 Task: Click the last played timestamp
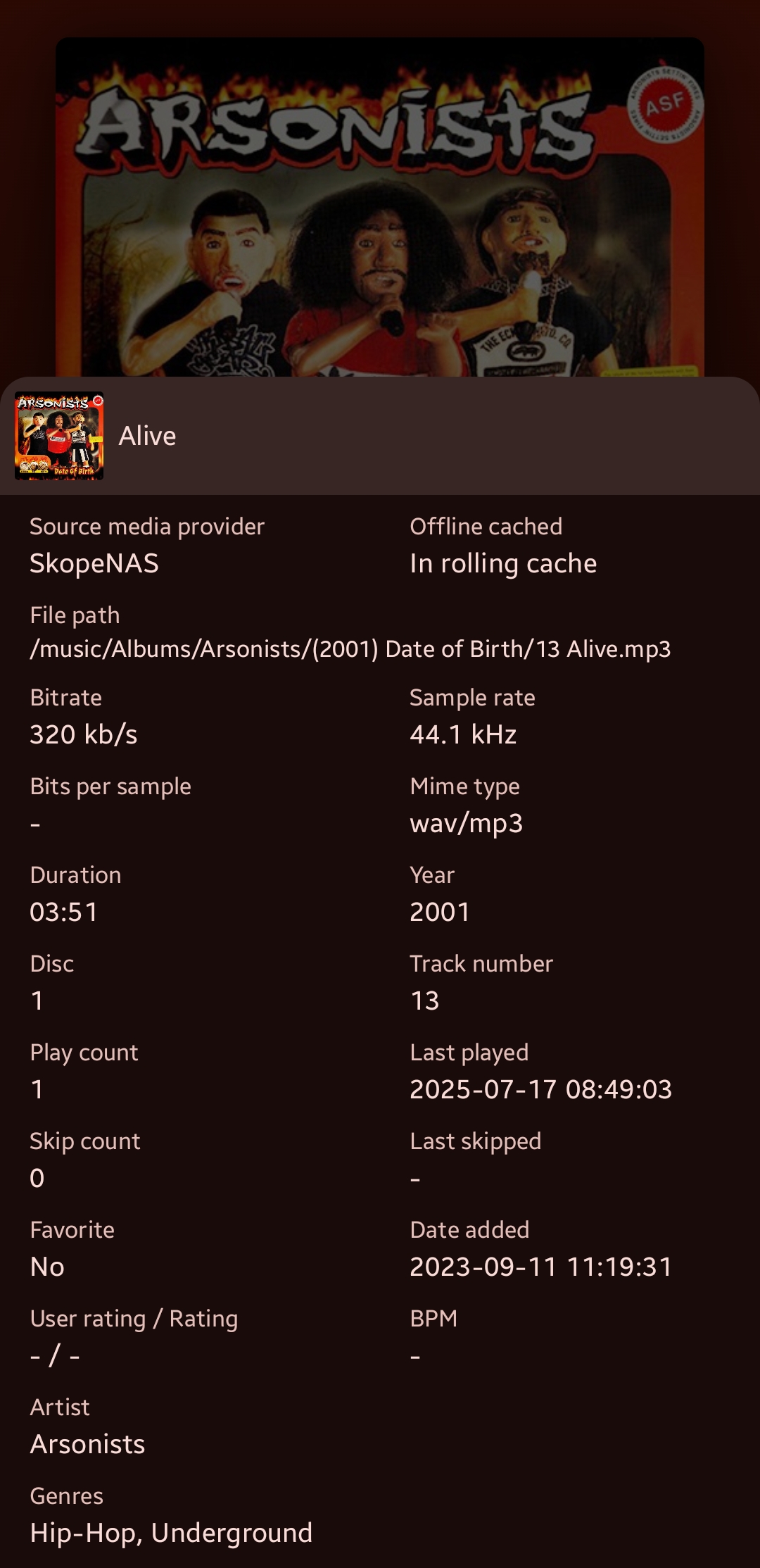[x=540, y=1089]
